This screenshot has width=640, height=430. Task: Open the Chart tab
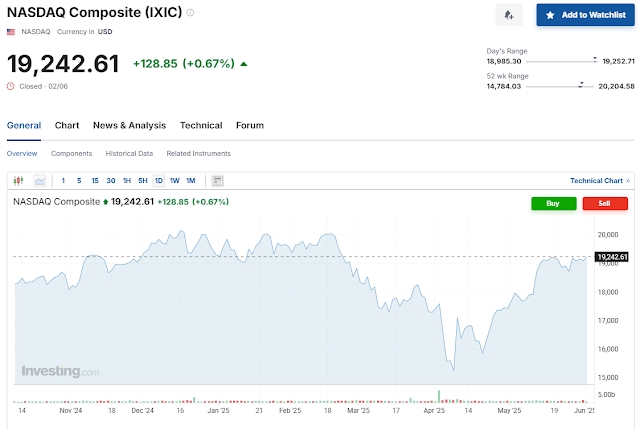[67, 126]
